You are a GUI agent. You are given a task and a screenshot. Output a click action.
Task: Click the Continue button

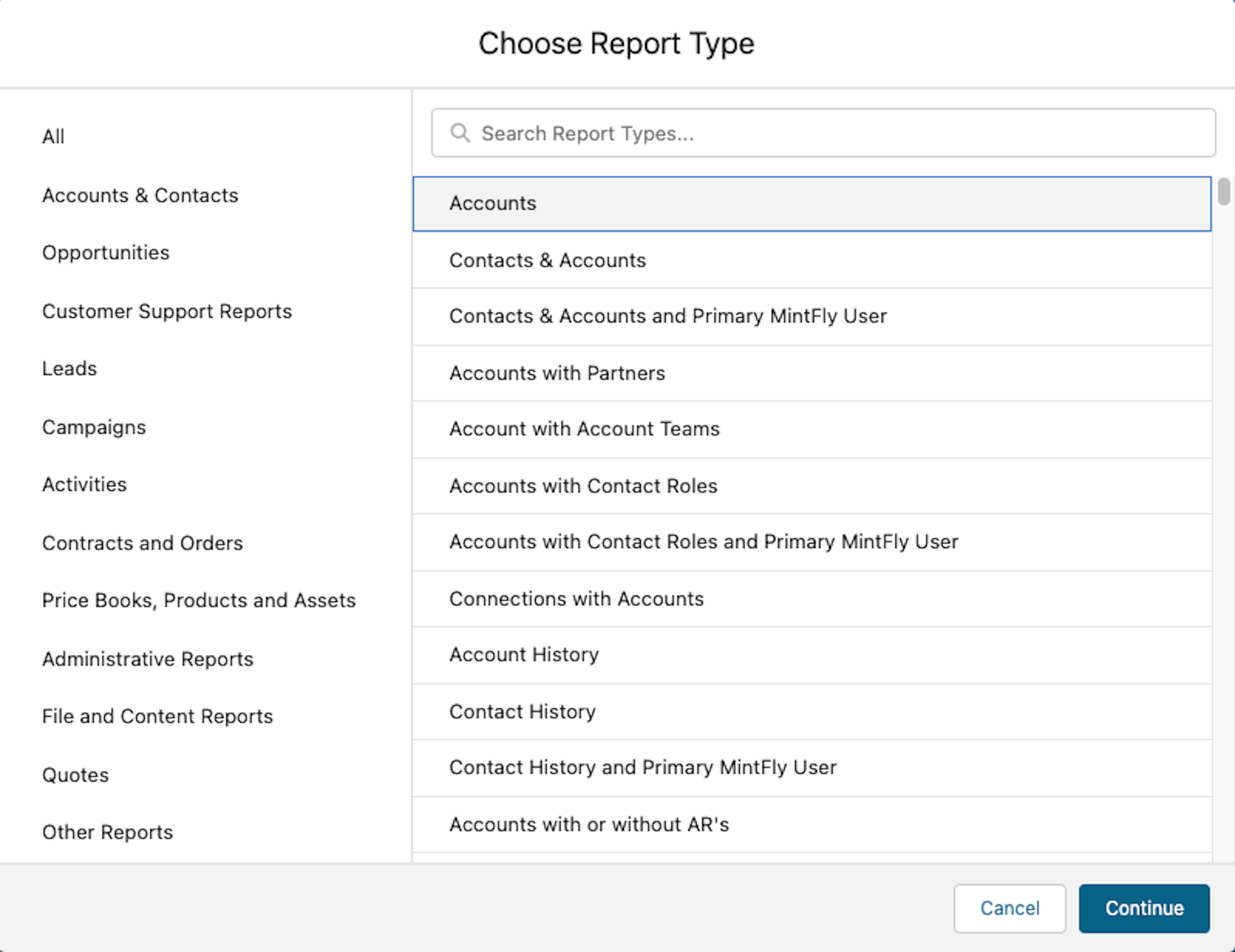[1144, 908]
